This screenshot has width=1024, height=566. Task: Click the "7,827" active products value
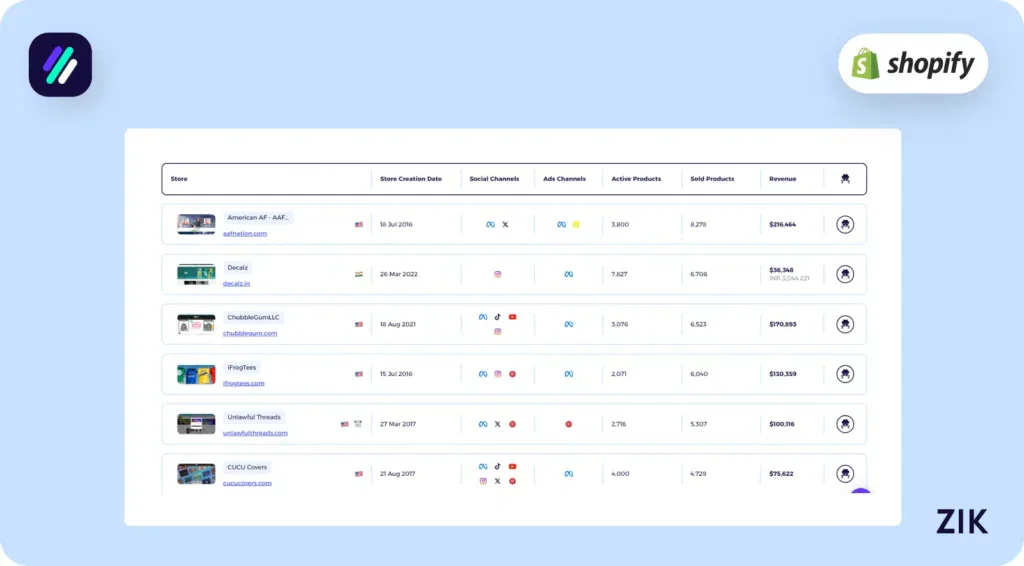(x=619, y=274)
